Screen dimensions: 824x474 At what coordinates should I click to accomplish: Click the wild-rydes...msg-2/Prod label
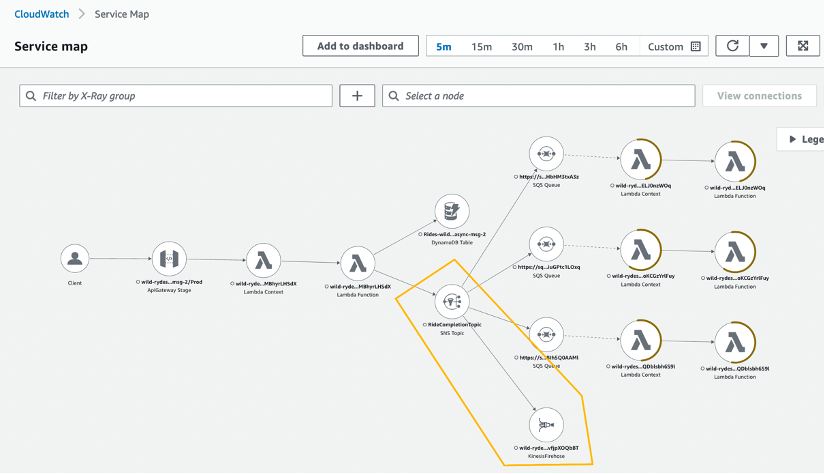[171, 282]
